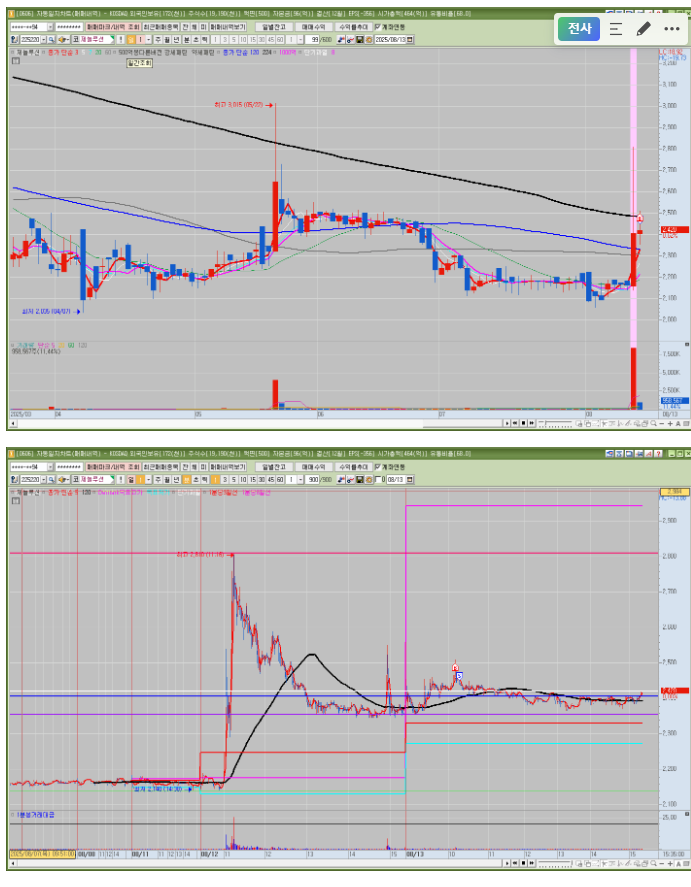691x887 pixels.
Task: Toggle the checkbox before 08/13 date in minute chart
Action: (377, 479)
